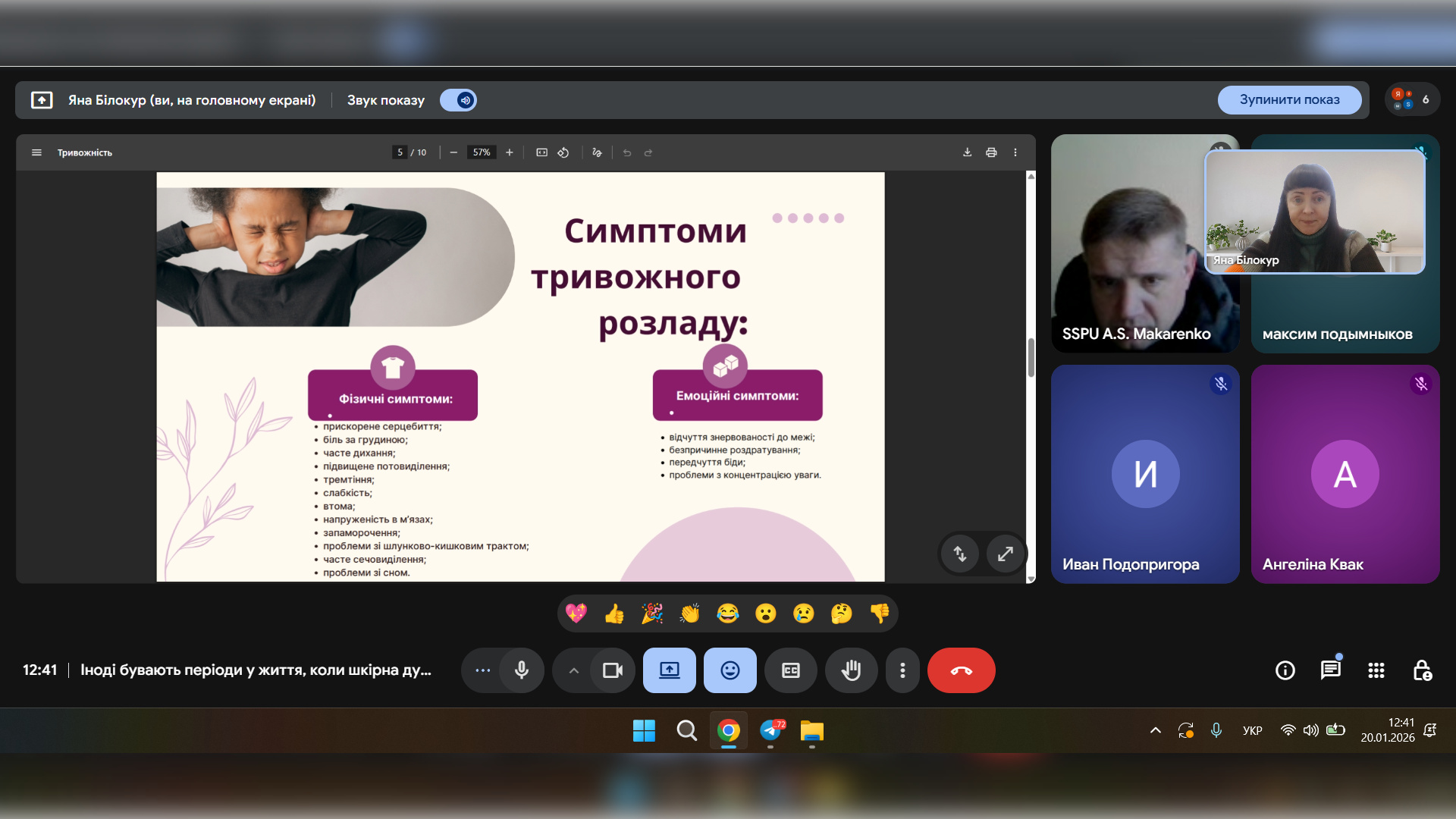Expand camera settings arrow
Viewport: 1456px width, 819px height.
coord(574,670)
